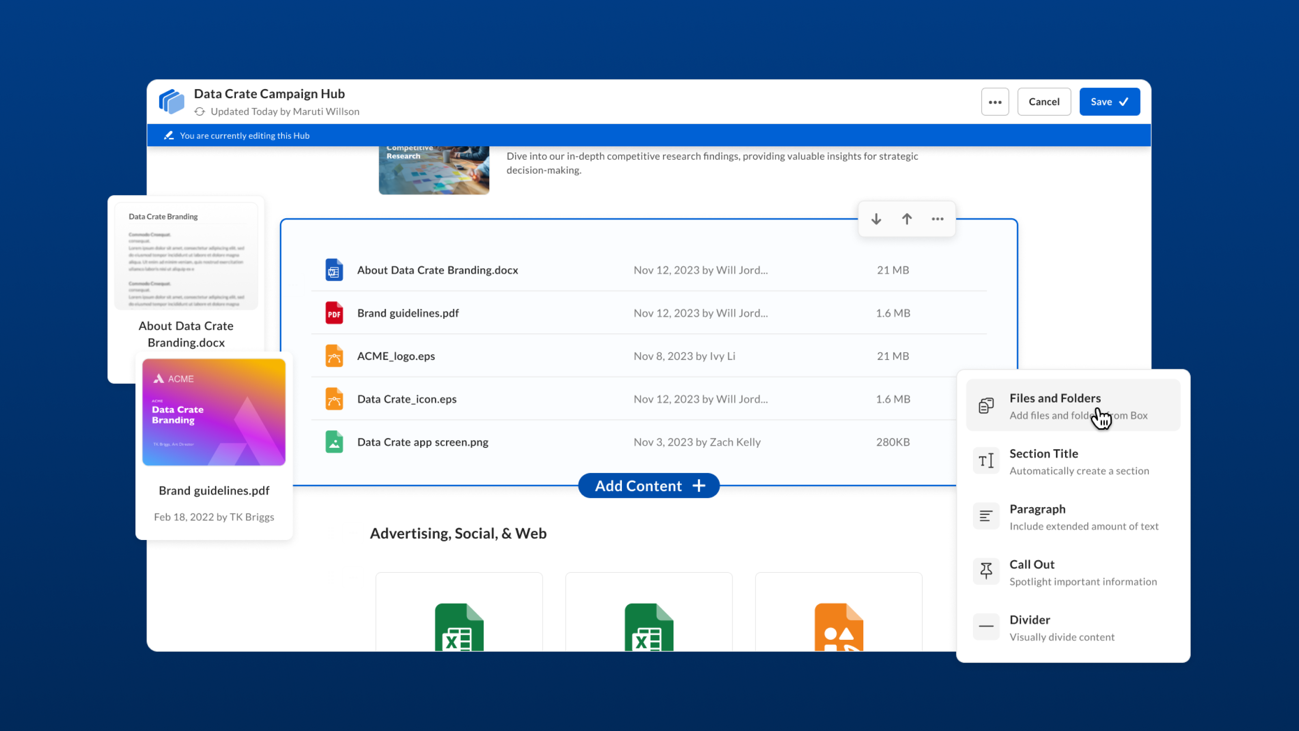Move section down with the down arrow
The image size is (1299, 731).
[876, 219]
